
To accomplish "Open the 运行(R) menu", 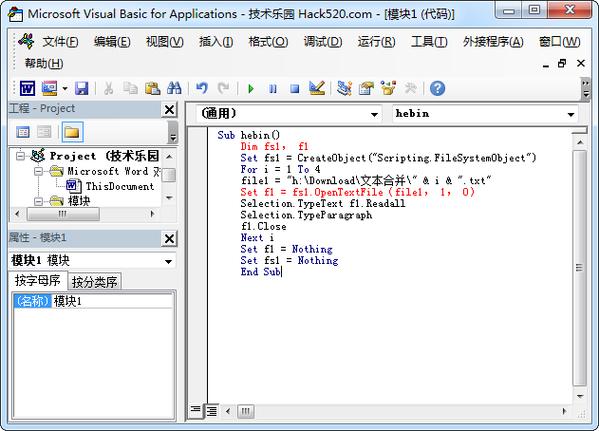I will pyautogui.click(x=376, y=41).
